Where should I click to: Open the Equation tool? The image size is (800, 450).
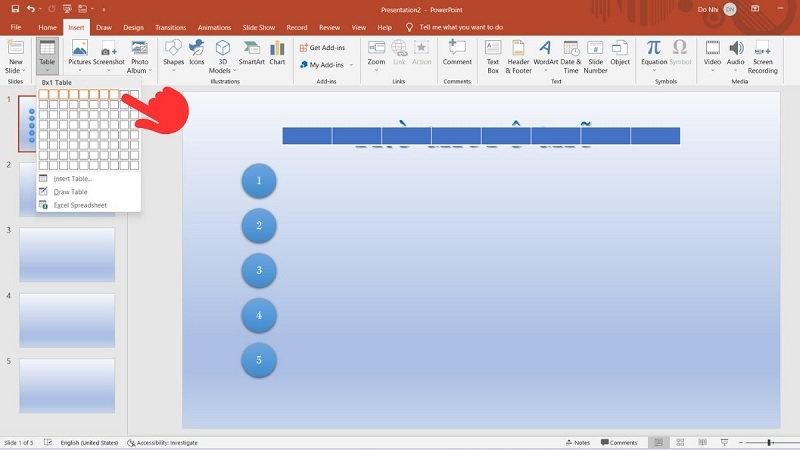[654, 55]
